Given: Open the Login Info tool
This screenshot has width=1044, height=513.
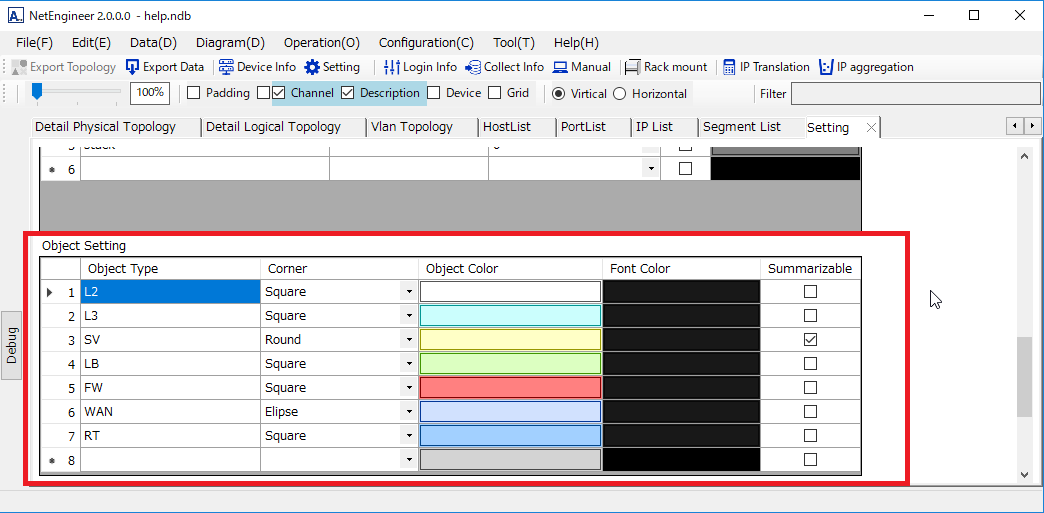Looking at the screenshot, I should click(392, 67).
